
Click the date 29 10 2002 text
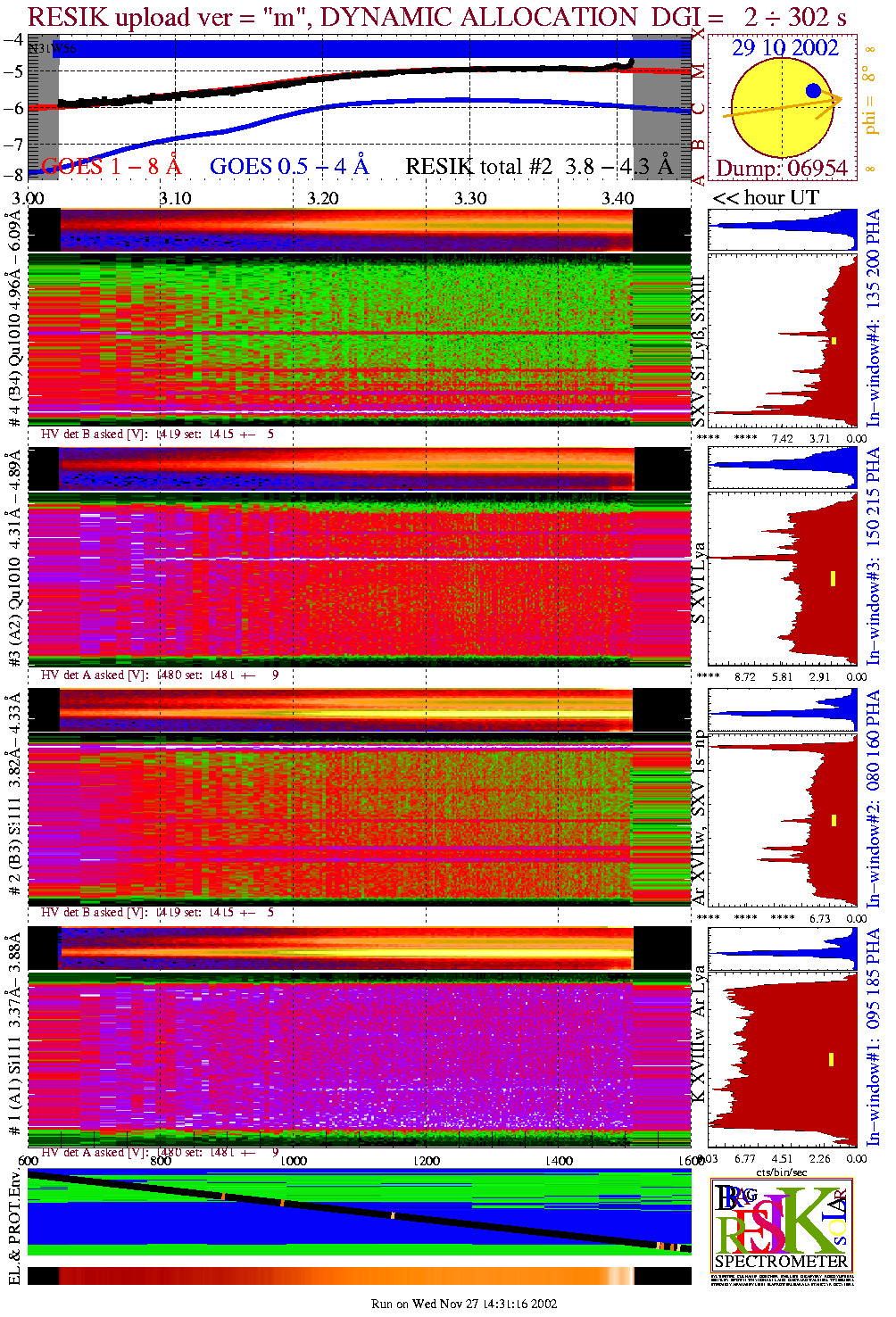pyautogui.click(x=784, y=48)
